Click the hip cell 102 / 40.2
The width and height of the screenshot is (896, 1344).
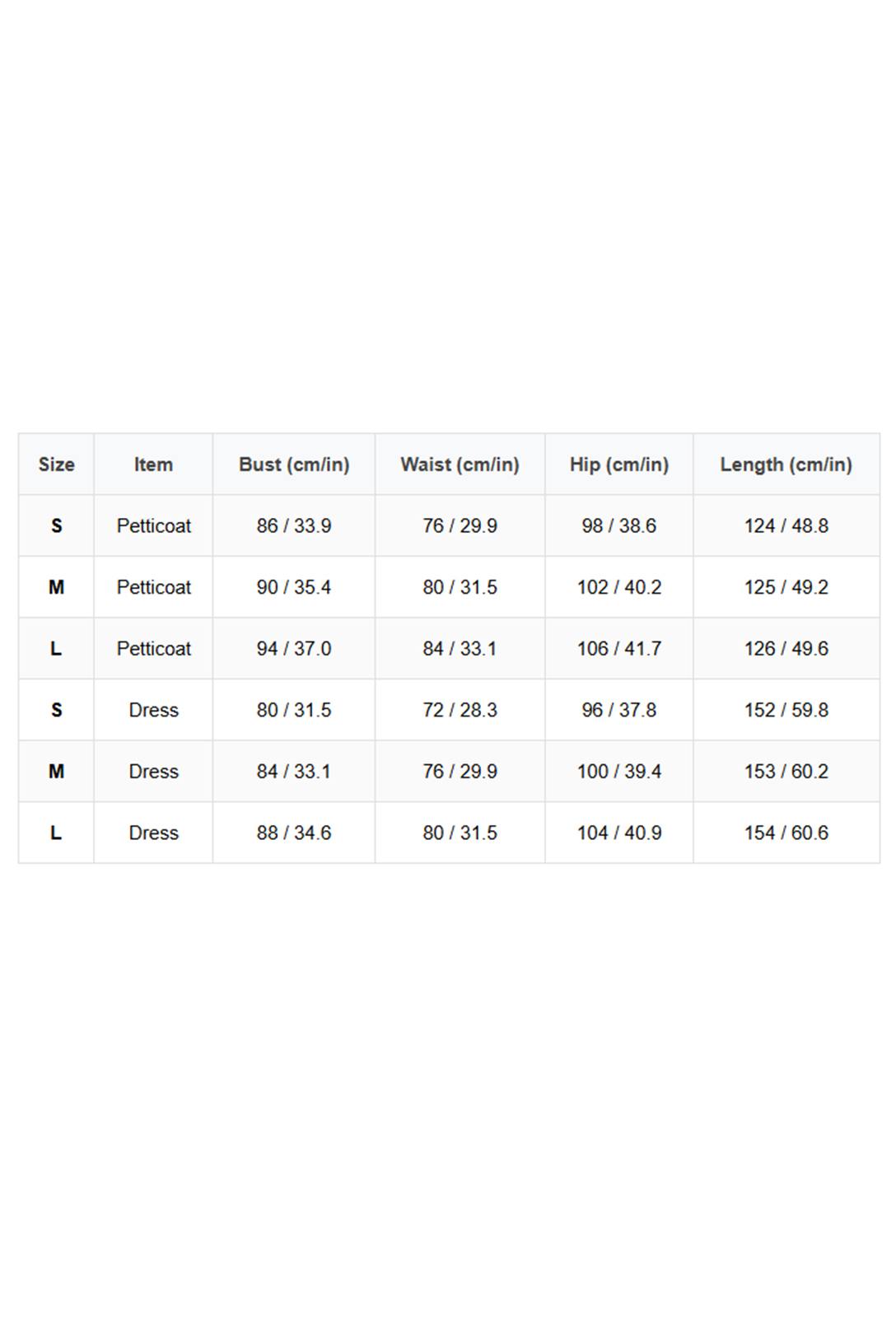click(x=619, y=587)
